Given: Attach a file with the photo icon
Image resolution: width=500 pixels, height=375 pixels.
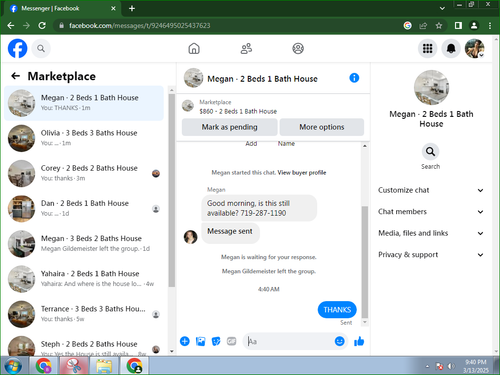Looking at the screenshot, I should coord(201,341).
